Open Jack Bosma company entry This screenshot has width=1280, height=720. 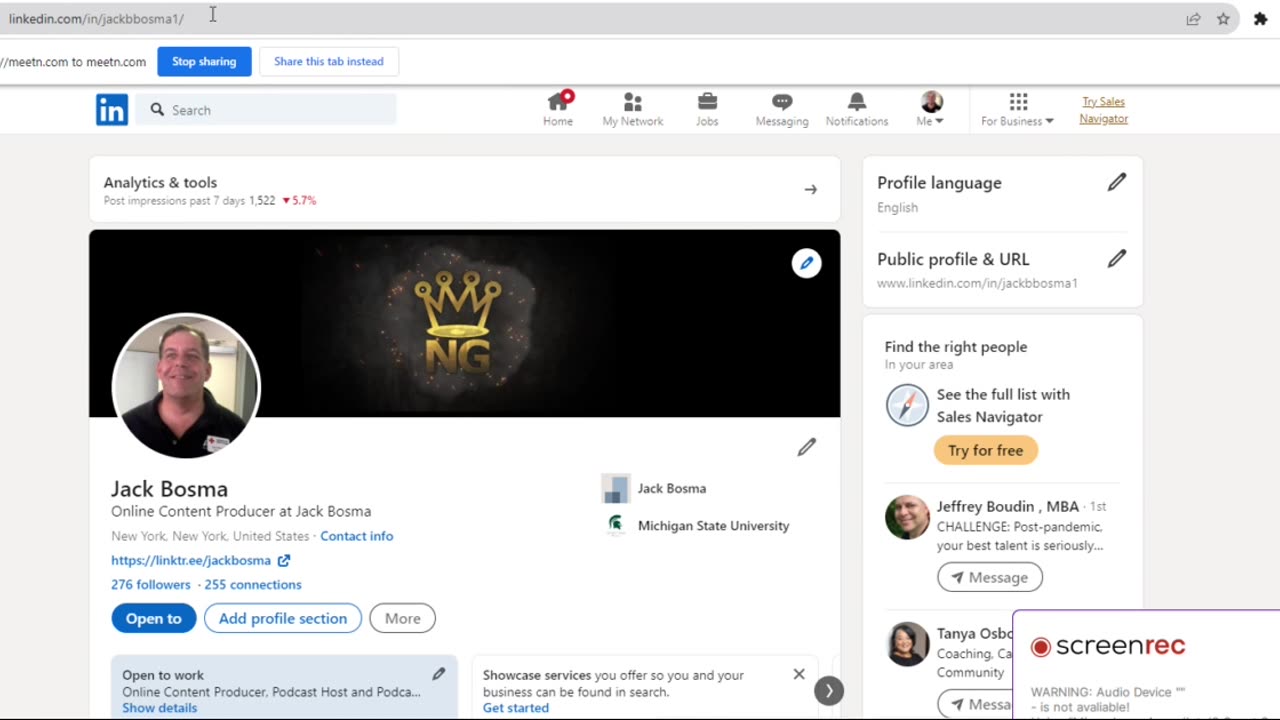(x=655, y=488)
